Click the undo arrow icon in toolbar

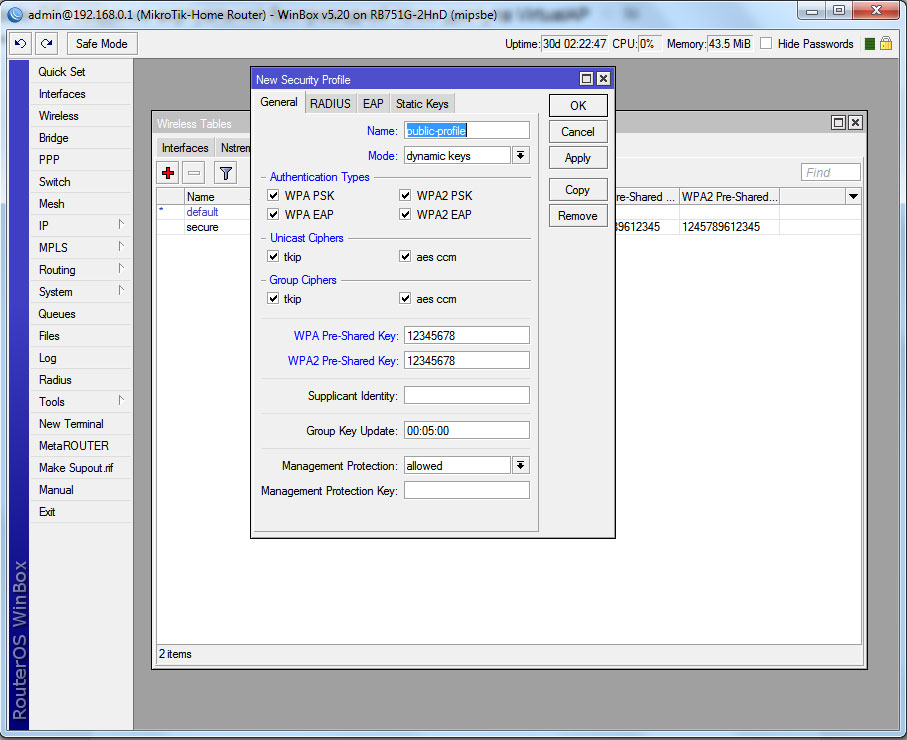coord(20,44)
